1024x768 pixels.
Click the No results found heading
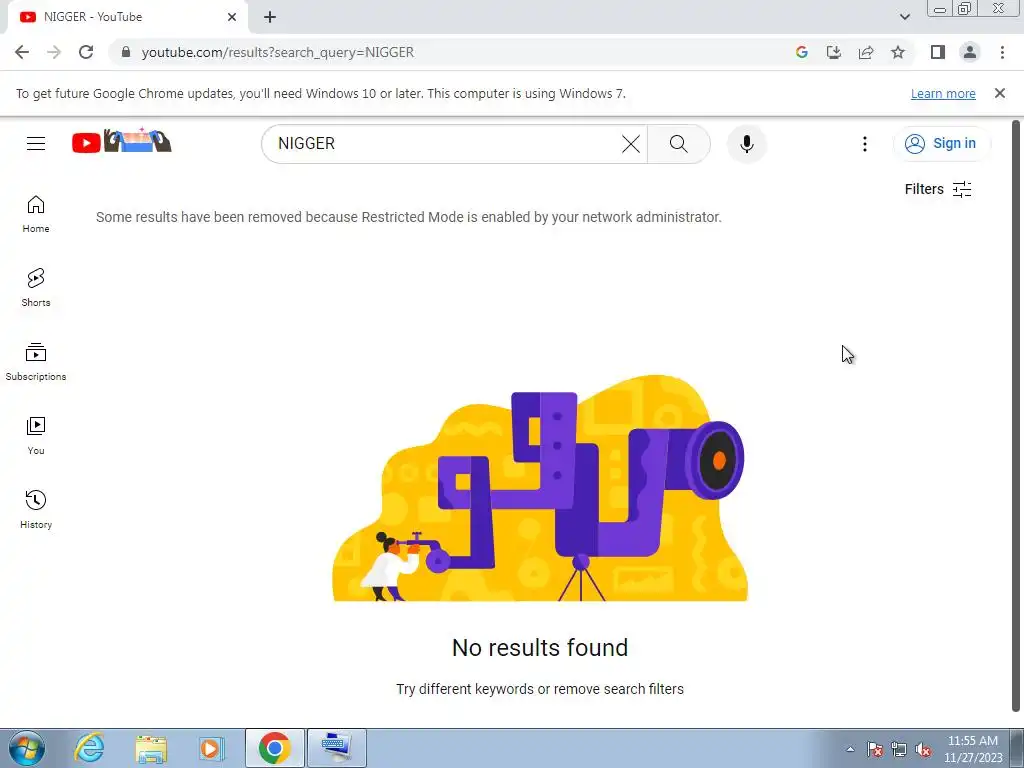coord(540,647)
